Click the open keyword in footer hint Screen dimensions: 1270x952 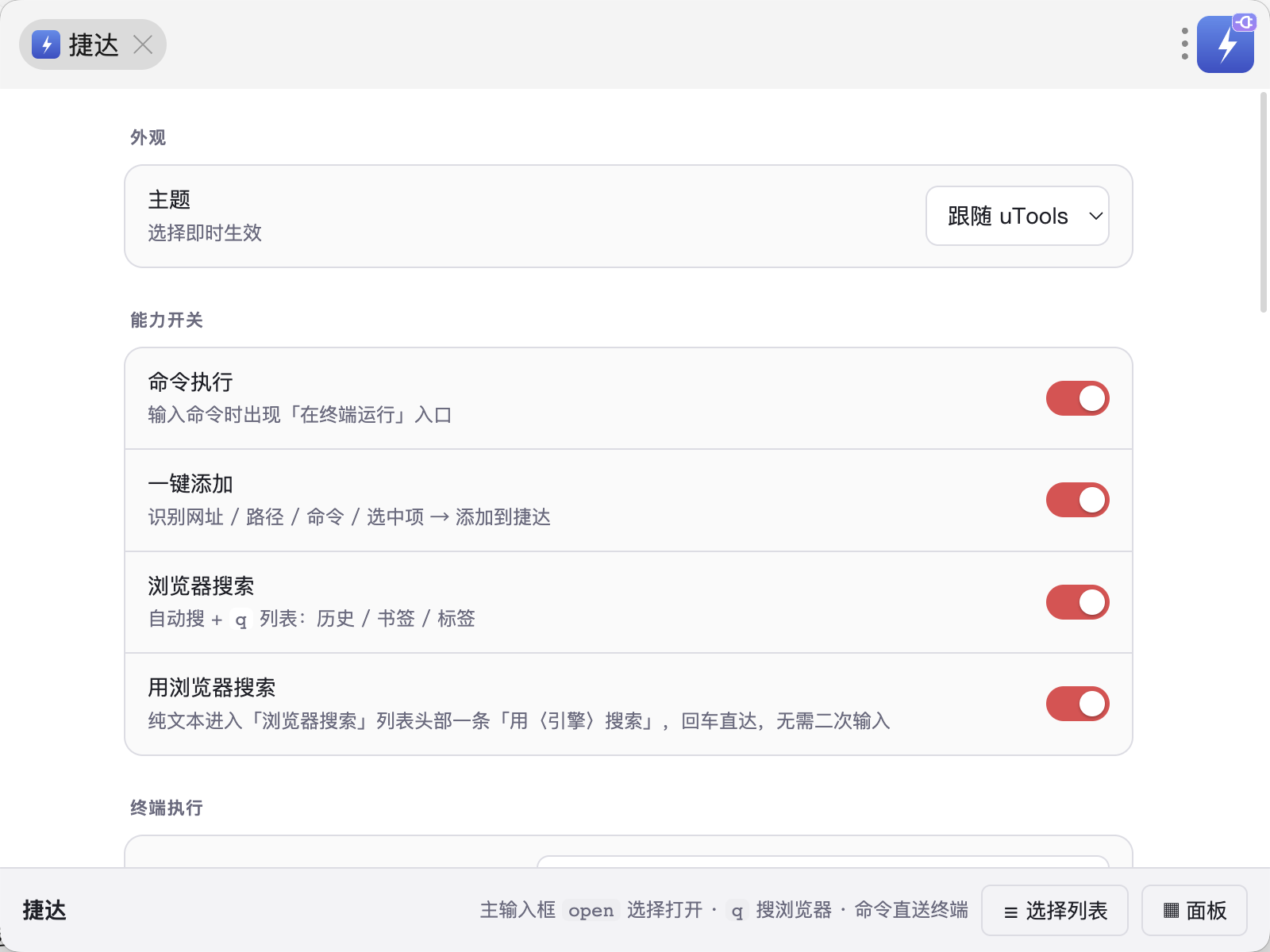click(591, 911)
